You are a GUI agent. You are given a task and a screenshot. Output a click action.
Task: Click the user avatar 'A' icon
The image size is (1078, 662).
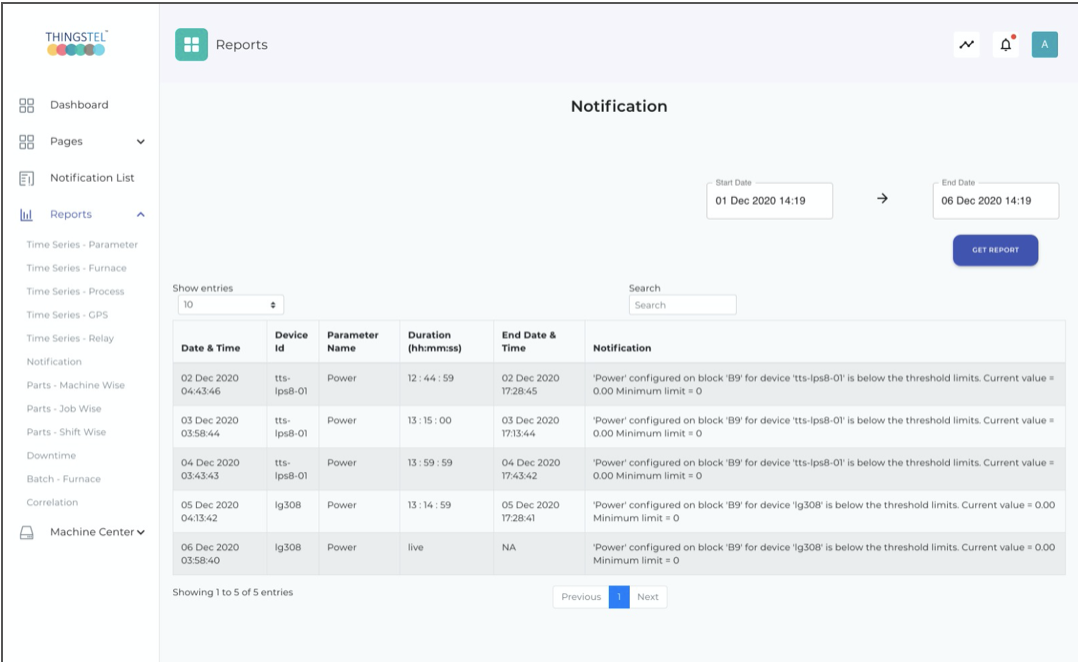pyautogui.click(x=1044, y=45)
